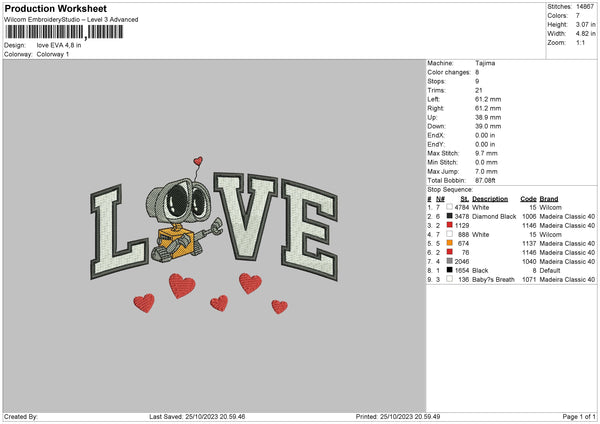Select the Diamond Black thread swatch
Screen dimensions: 600x424
(x=450, y=216)
